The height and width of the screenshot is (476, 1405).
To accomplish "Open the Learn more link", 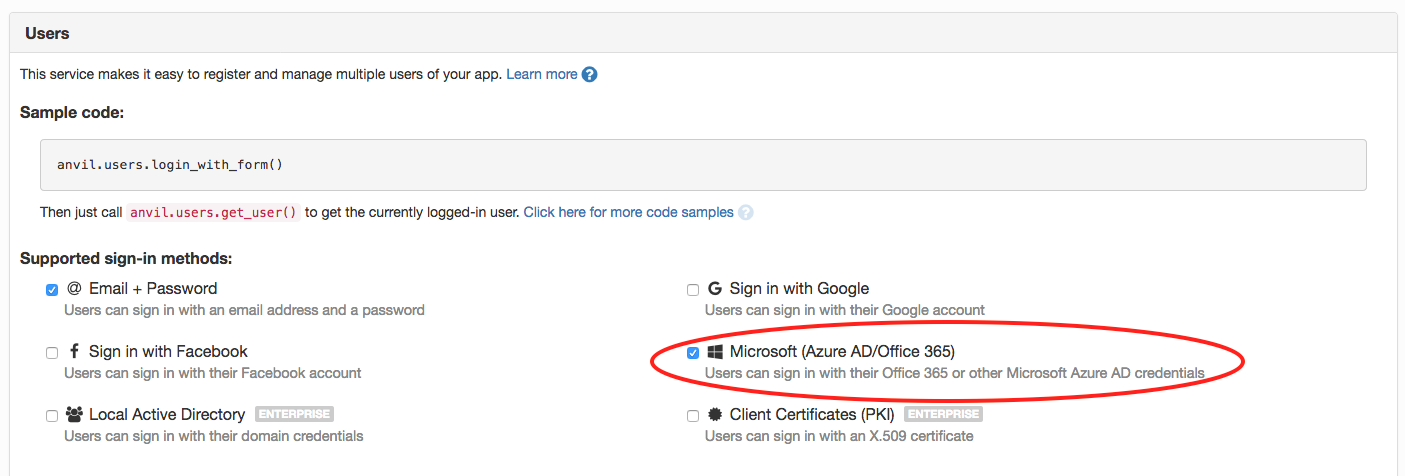I will (542, 74).
